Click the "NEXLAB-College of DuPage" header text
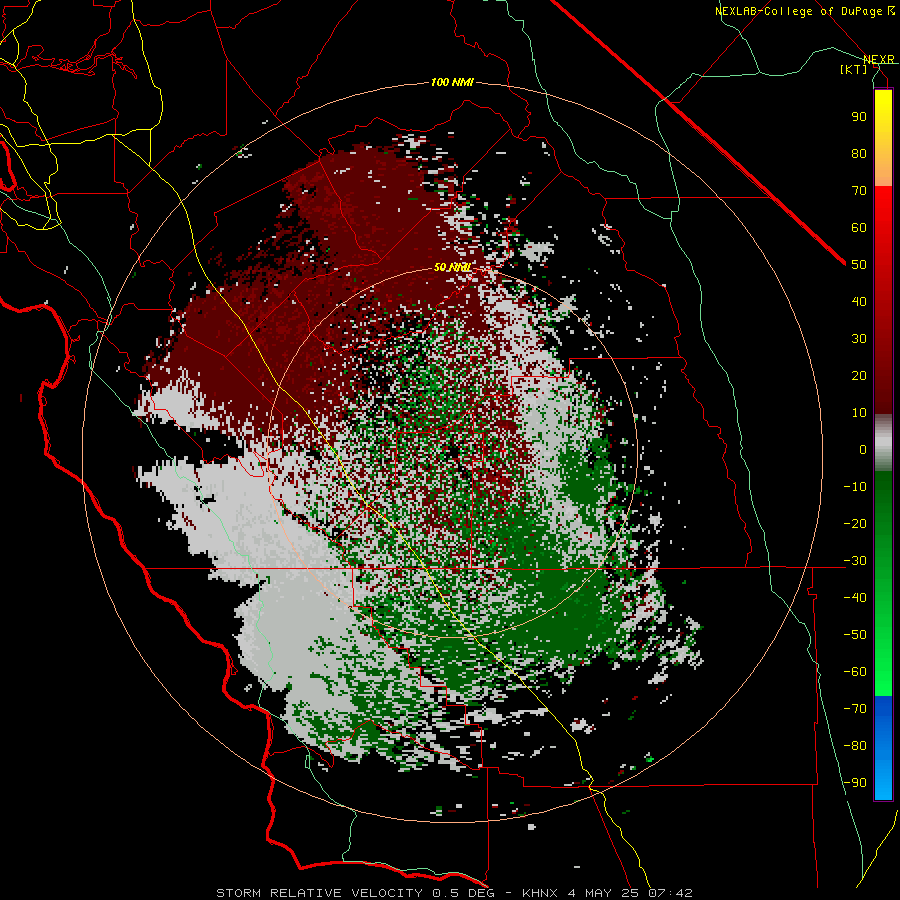This screenshot has height=900, width=900. [x=798, y=11]
